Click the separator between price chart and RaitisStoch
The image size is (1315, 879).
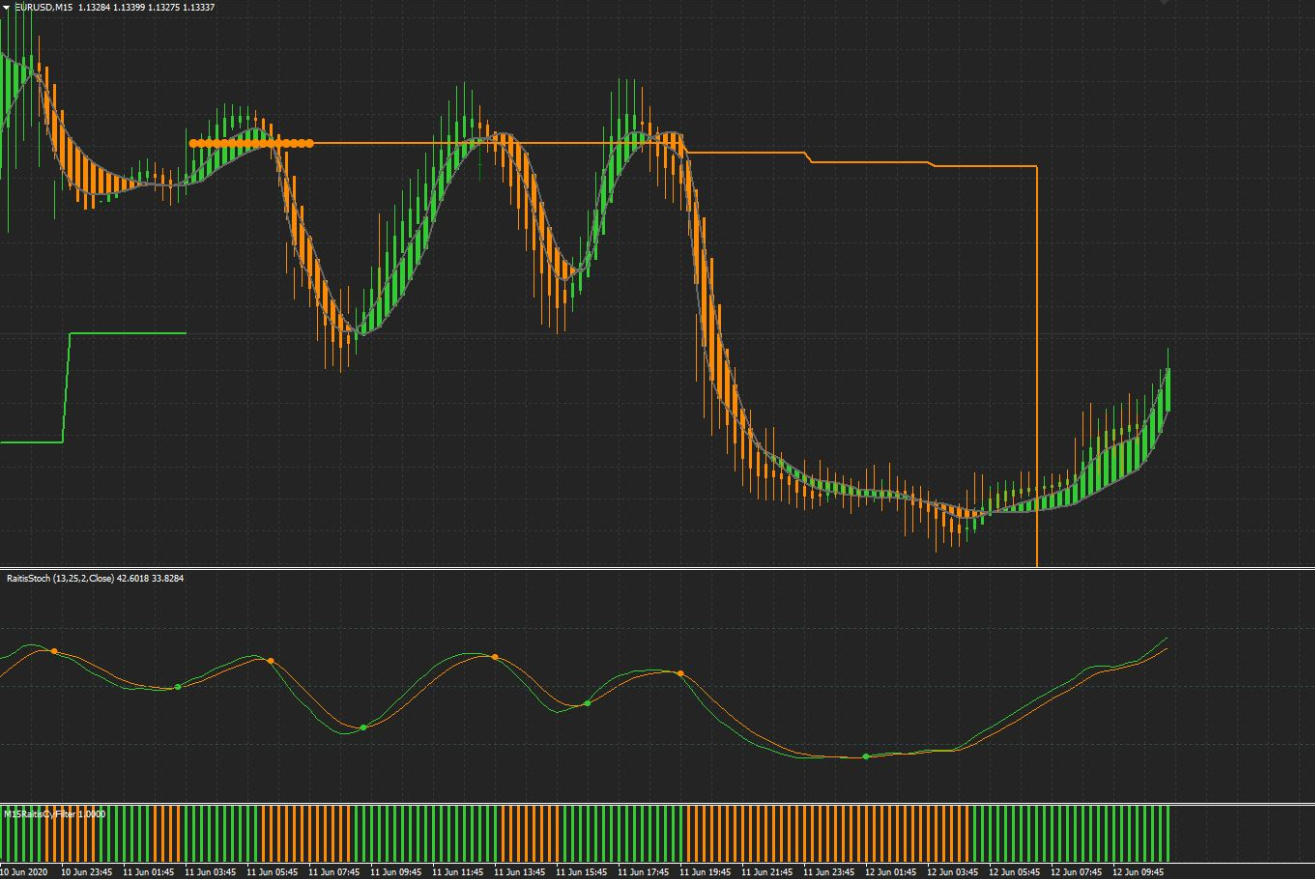click(x=657, y=568)
